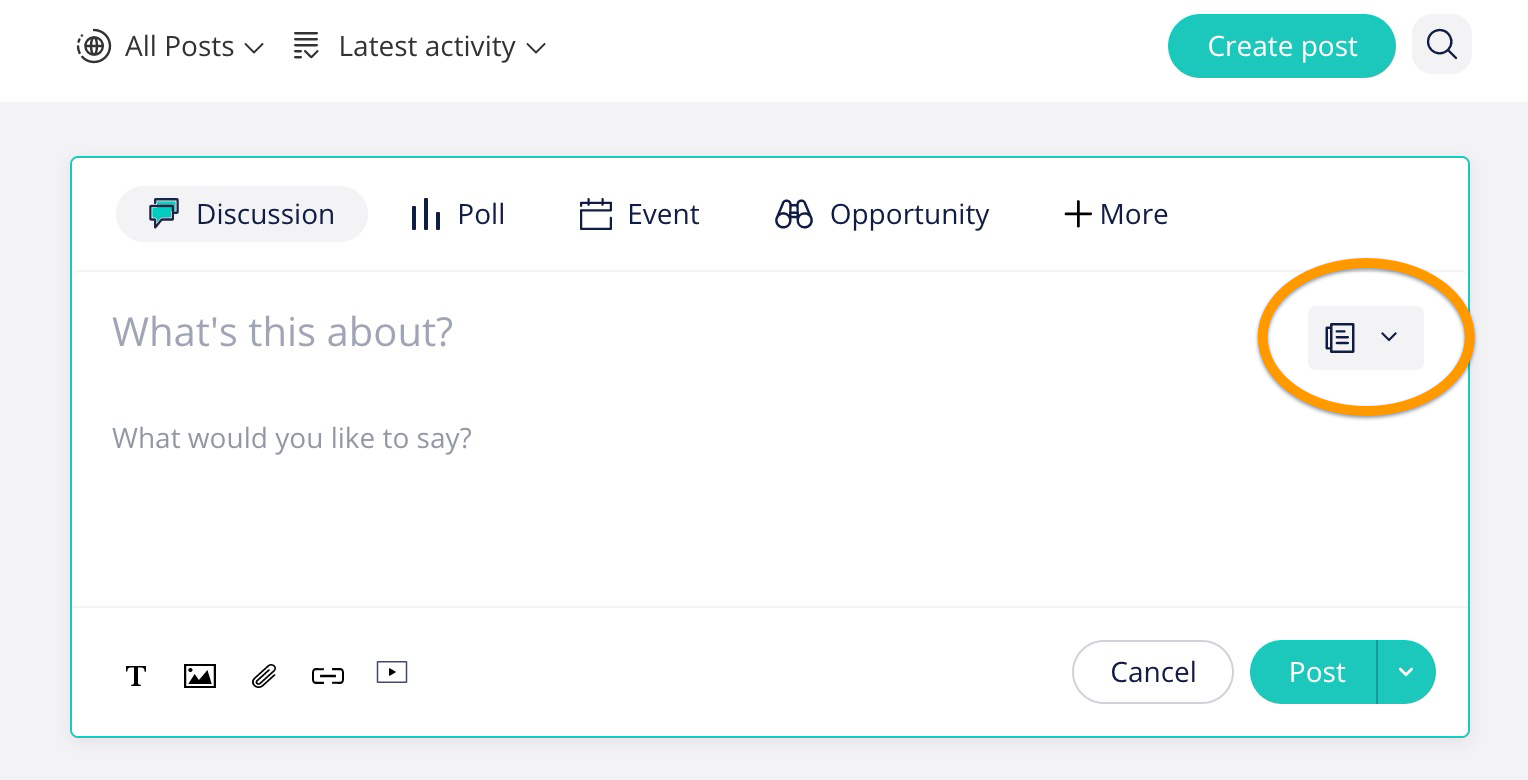Select the Discussion post type tab
1528x780 pixels.
point(242,214)
